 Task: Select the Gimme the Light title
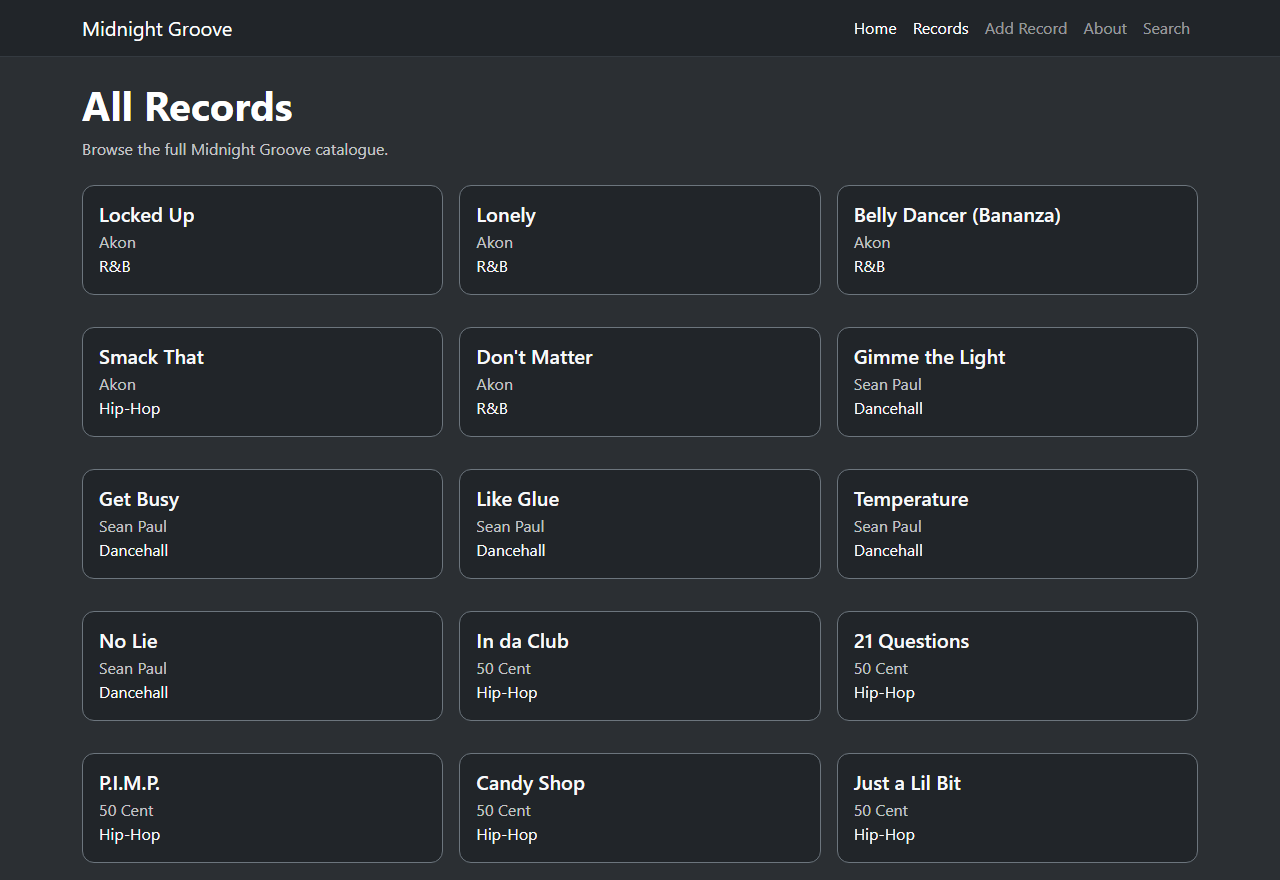pyautogui.click(x=929, y=358)
